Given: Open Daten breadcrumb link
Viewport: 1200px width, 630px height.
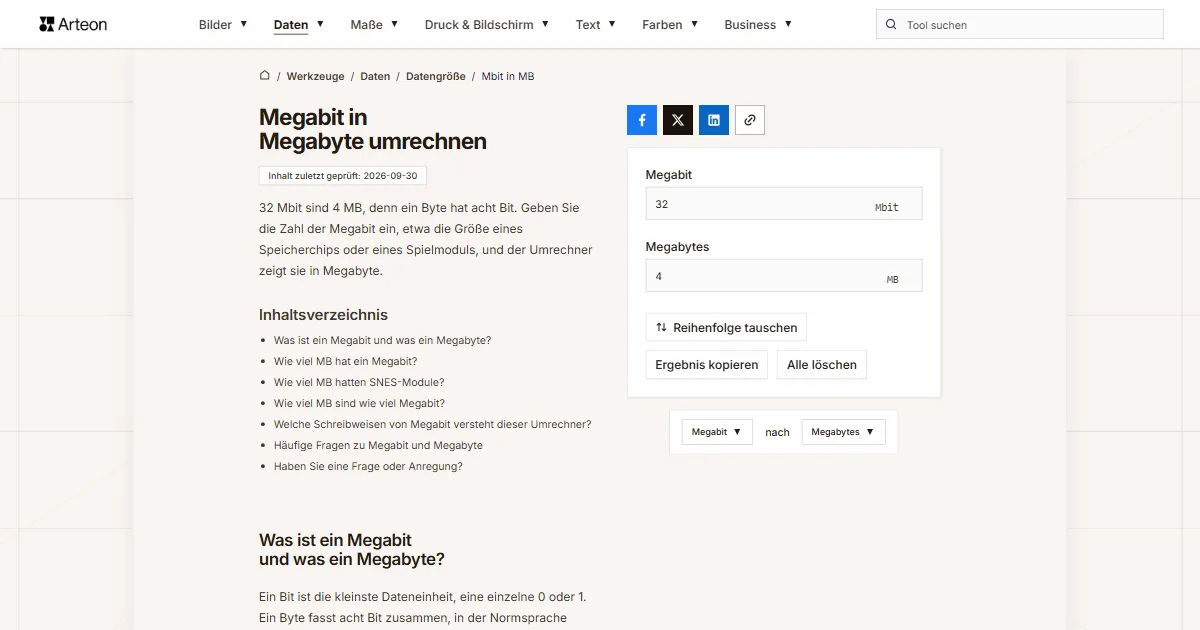Looking at the screenshot, I should tap(375, 76).
